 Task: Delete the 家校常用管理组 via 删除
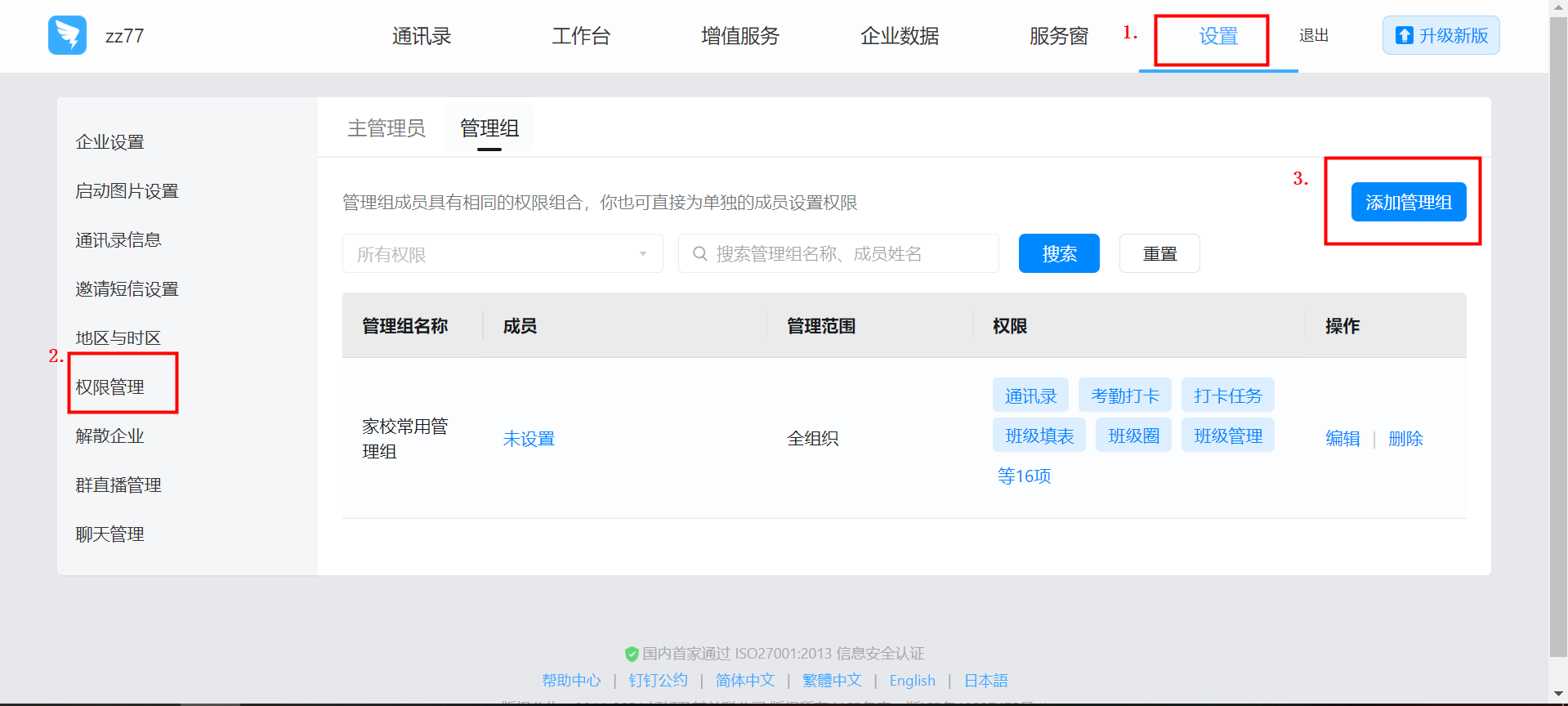coord(1405,439)
